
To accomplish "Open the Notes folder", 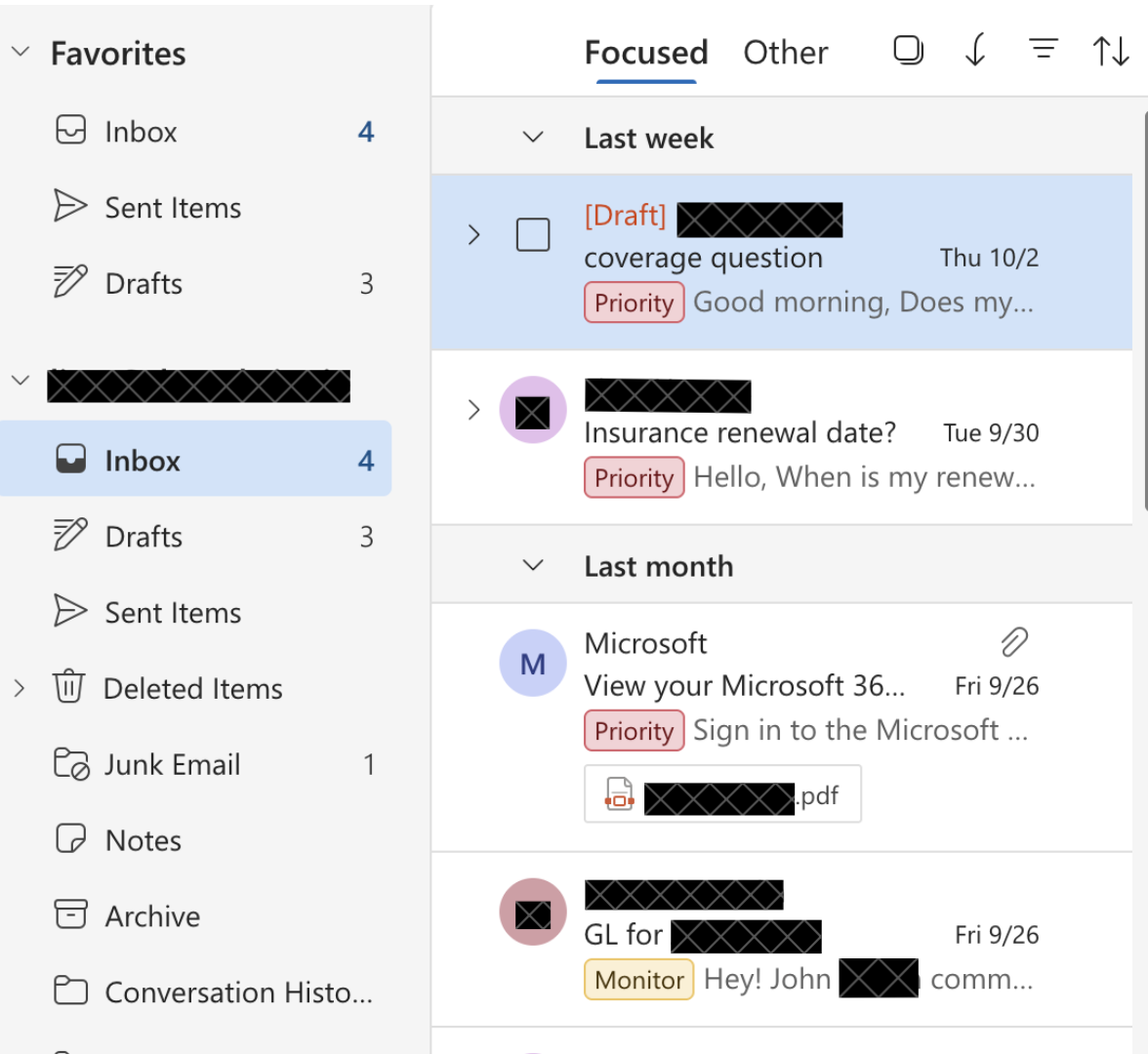I will (x=143, y=840).
